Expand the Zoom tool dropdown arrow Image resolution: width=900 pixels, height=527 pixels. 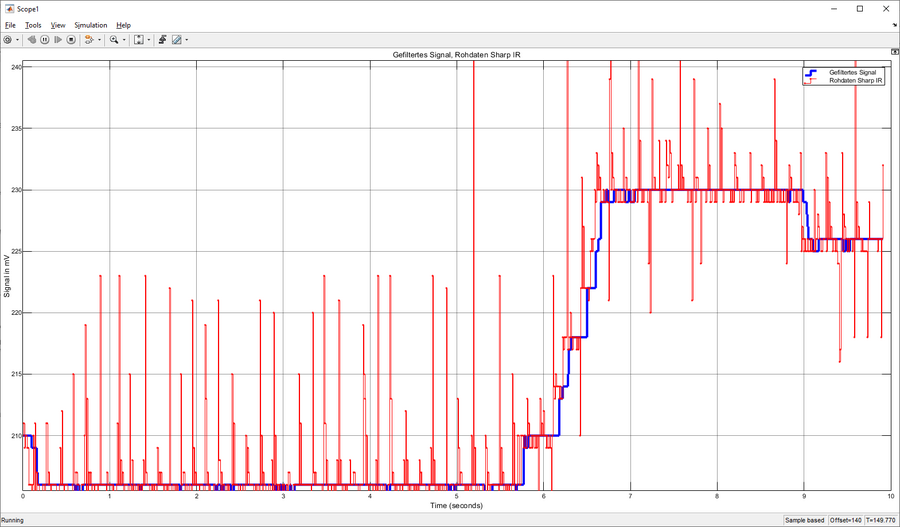click(124, 40)
